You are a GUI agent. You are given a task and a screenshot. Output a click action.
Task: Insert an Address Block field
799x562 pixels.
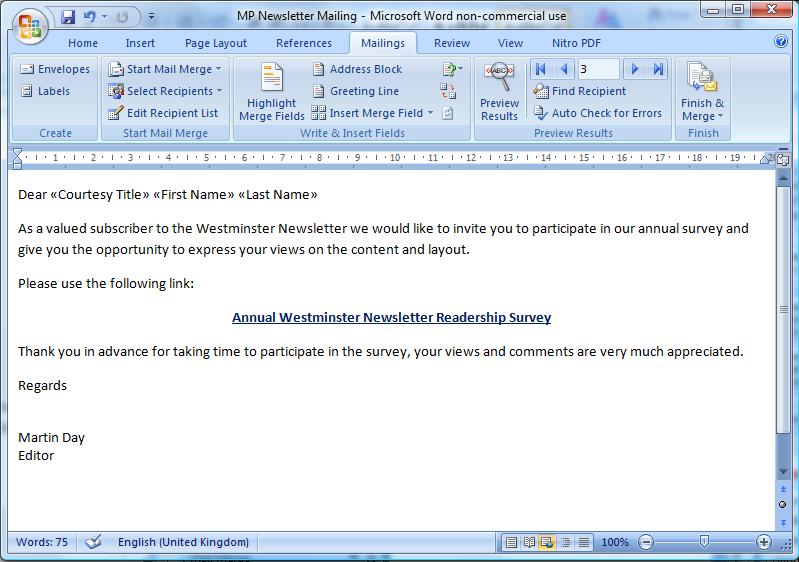[357, 69]
